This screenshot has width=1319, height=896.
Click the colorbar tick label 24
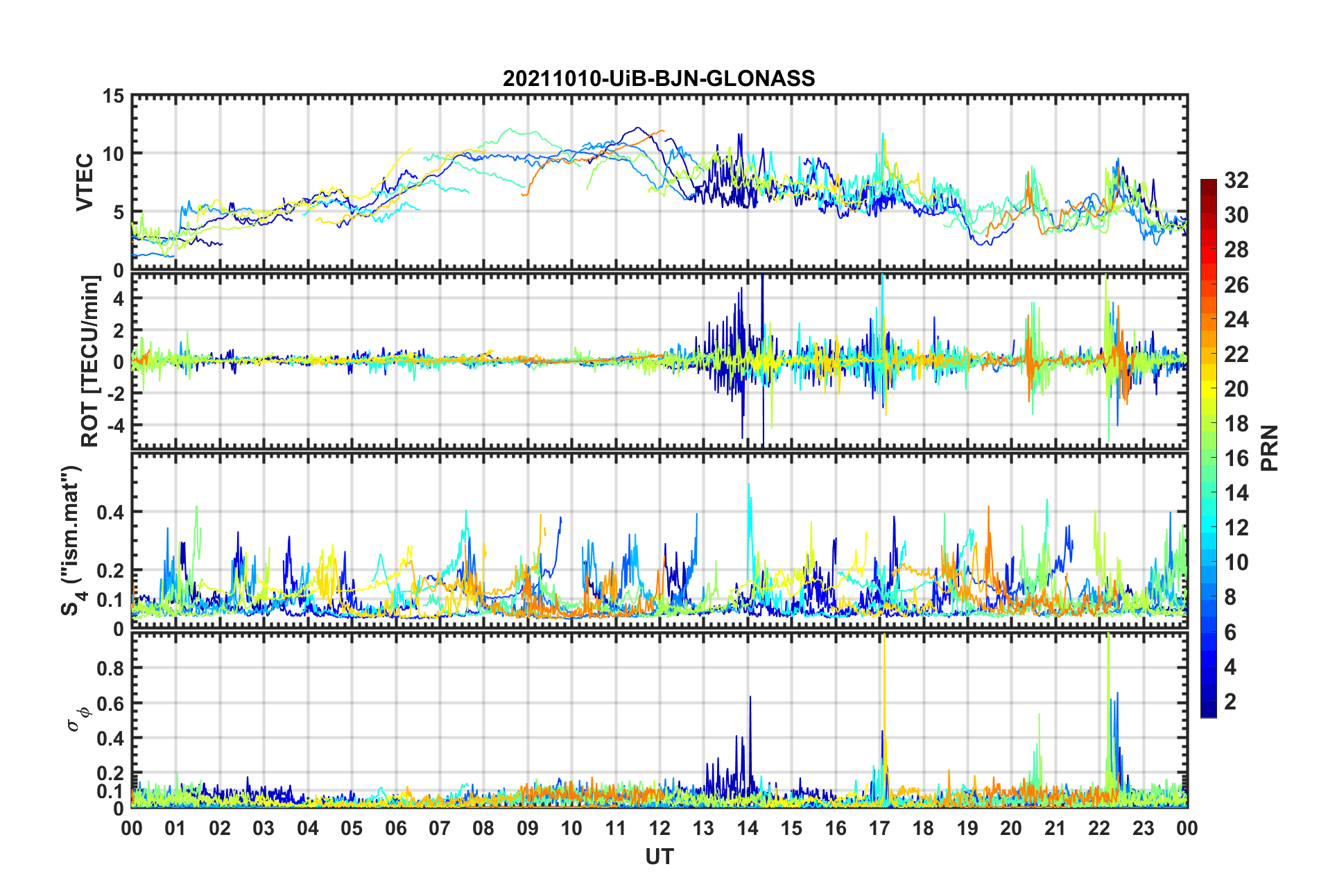tap(1236, 319)
